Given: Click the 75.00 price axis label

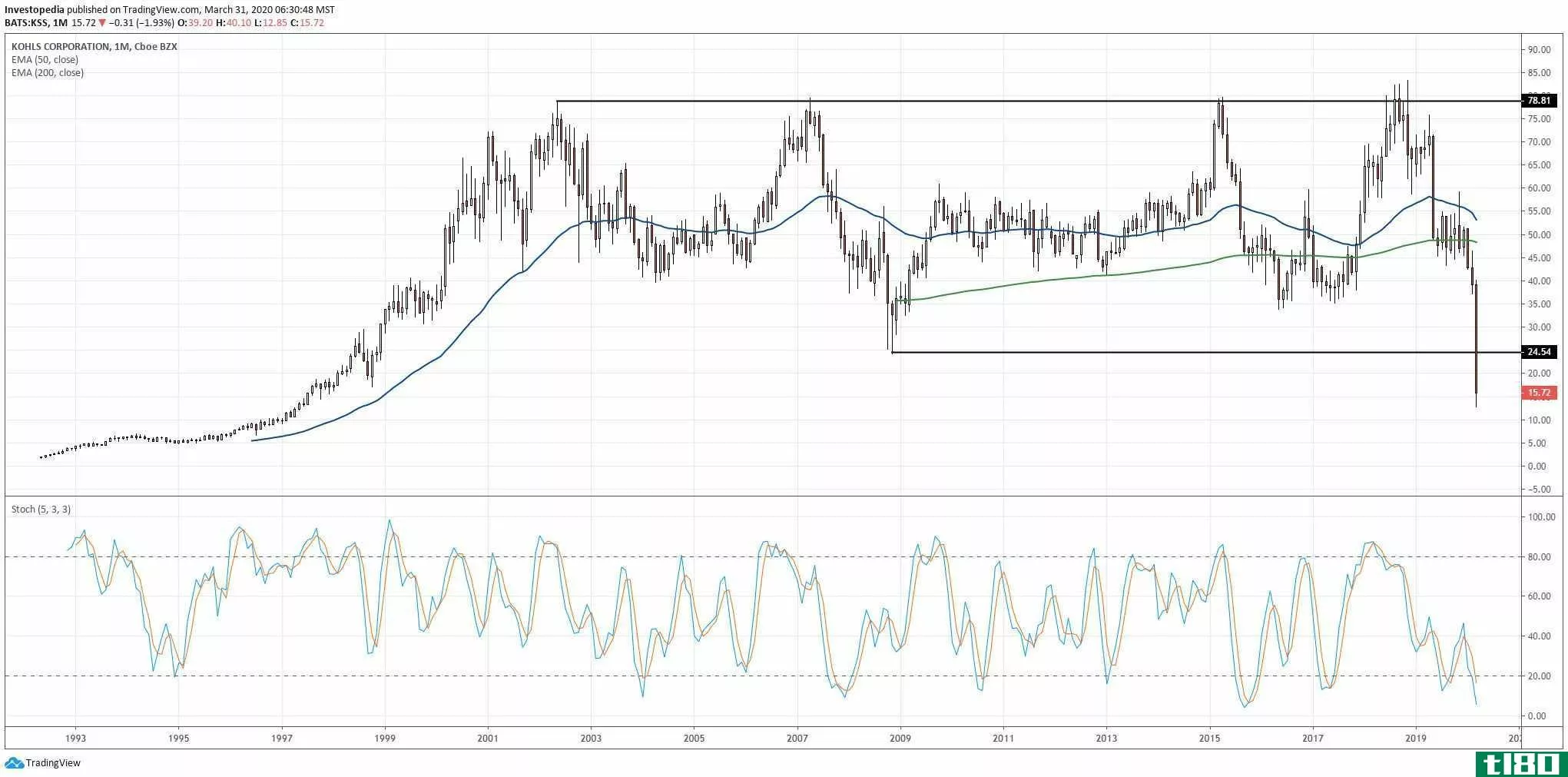Looking at the screenshot, I should coord(1539,119).
